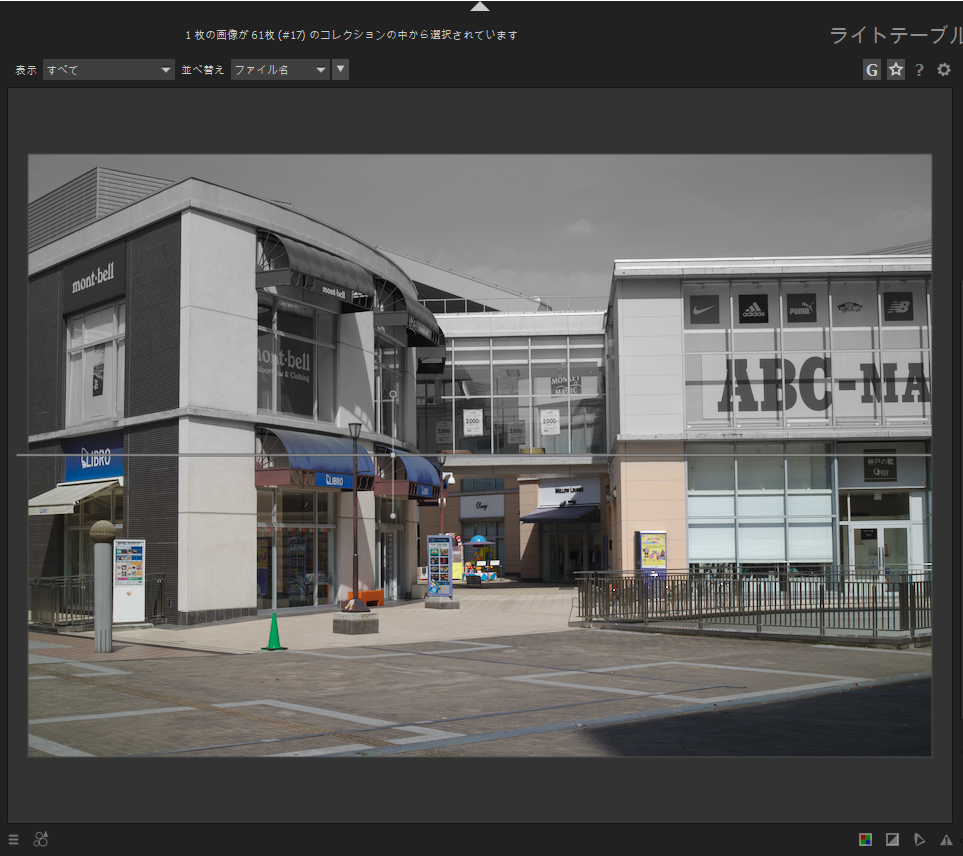Open preferences via the gear icon

click(x=944, y=69)
